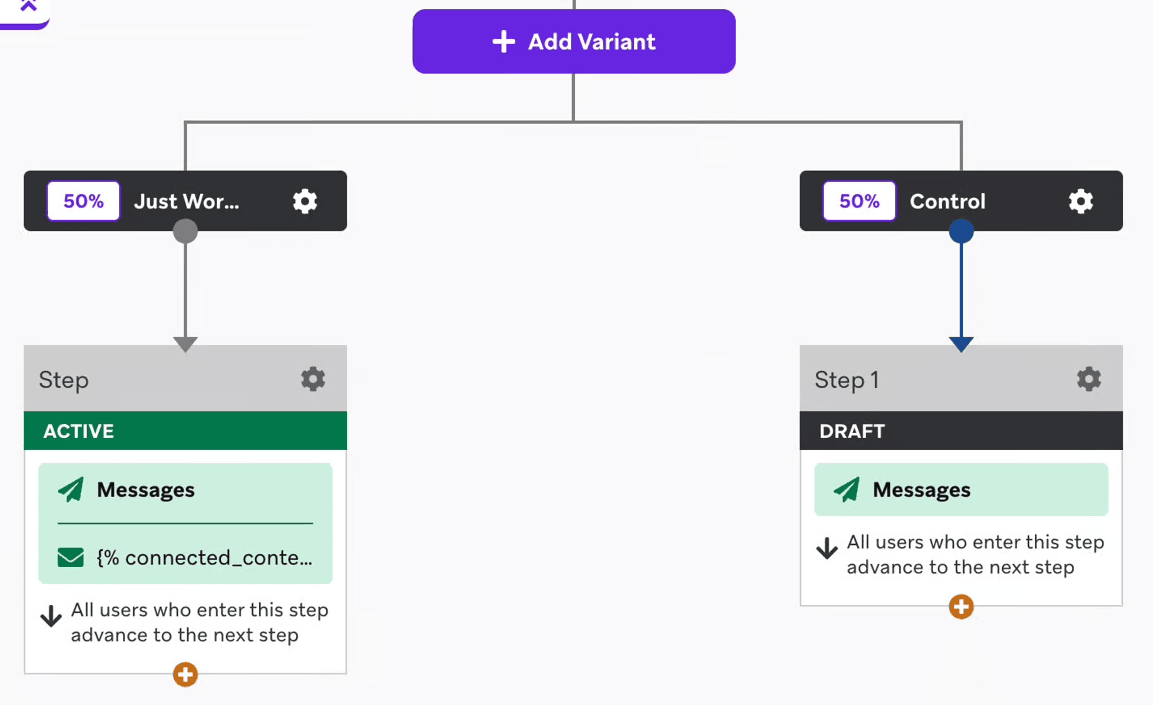
Task: Open settings gear for Control variant
Action: click(x=1081, y=201)
